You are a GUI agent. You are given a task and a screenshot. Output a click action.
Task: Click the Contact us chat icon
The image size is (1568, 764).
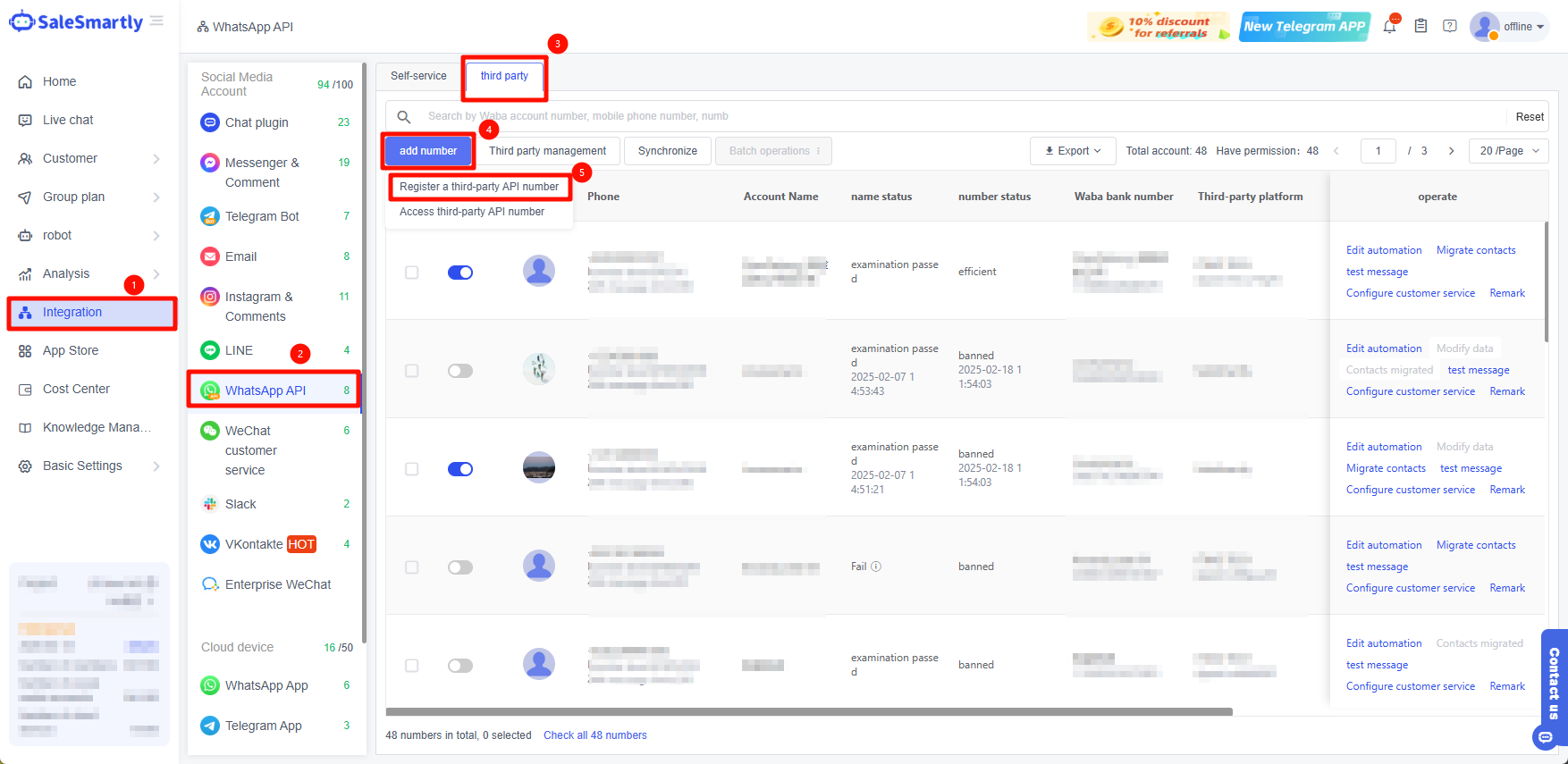click(1546, 737)
